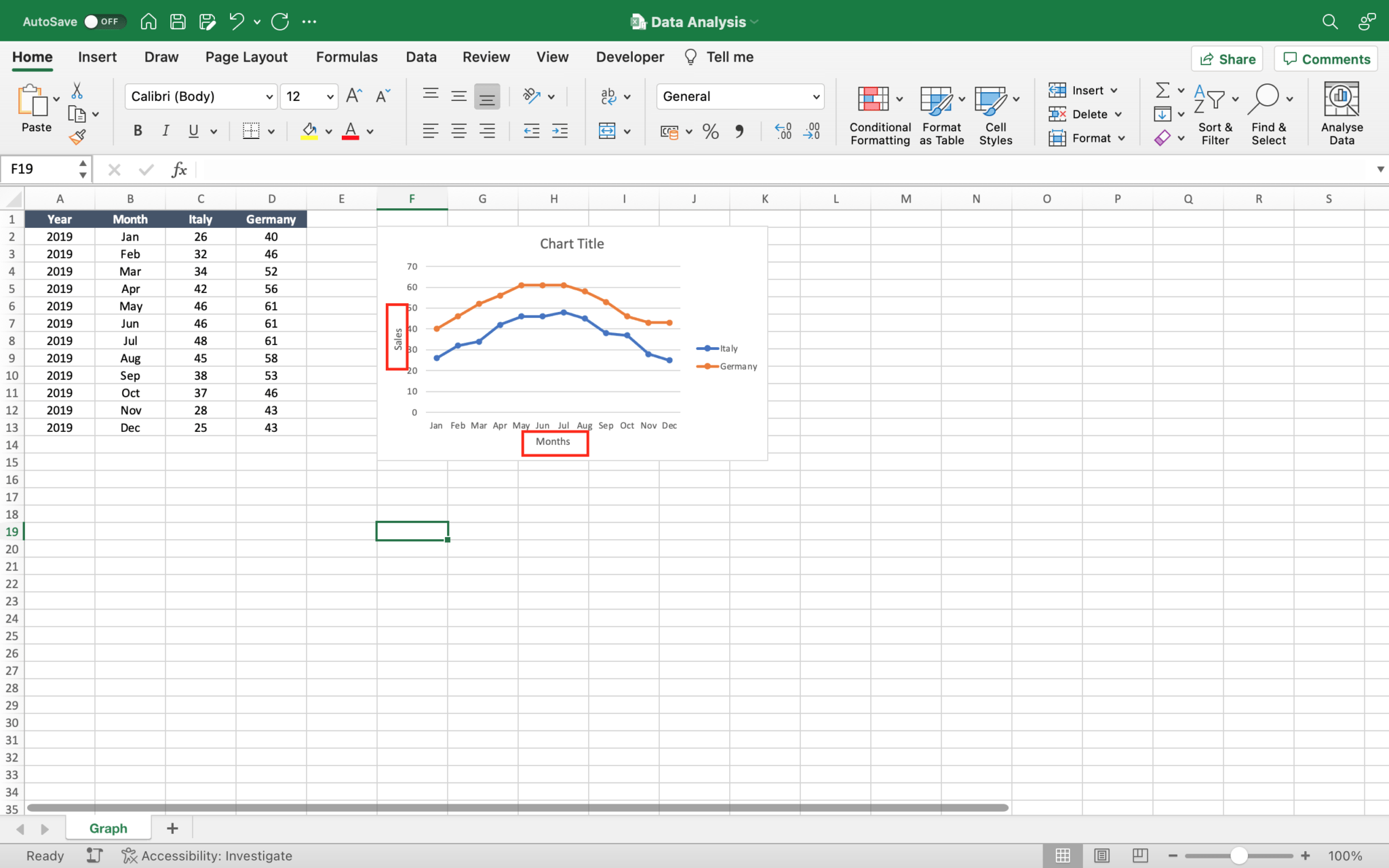Toggle italic formatting

tap(165, 131)
